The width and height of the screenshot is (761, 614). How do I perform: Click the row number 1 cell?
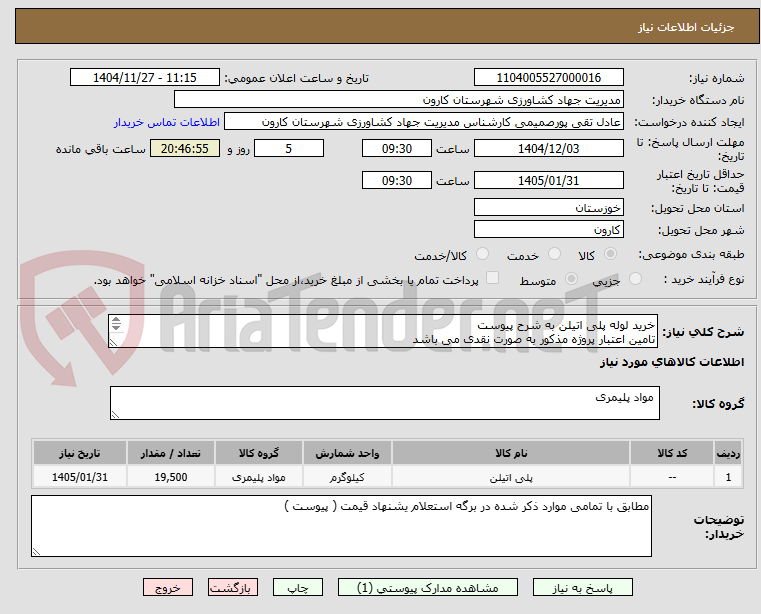point(728,477)
